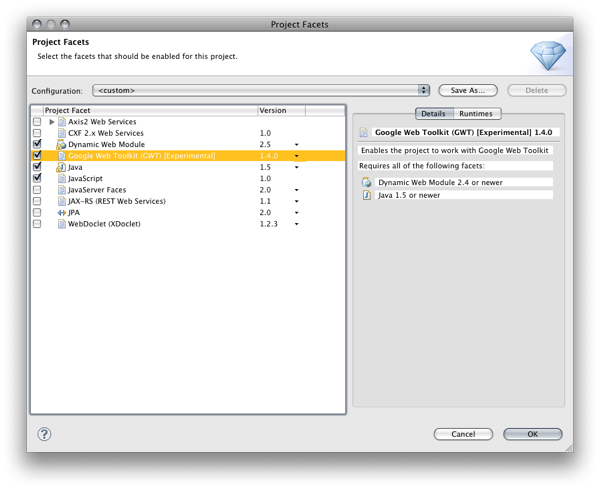Screen dimensions: 600x489
Task: Select the WebDoclet (XDoclet) row label
Action: [x=104, y=224]
